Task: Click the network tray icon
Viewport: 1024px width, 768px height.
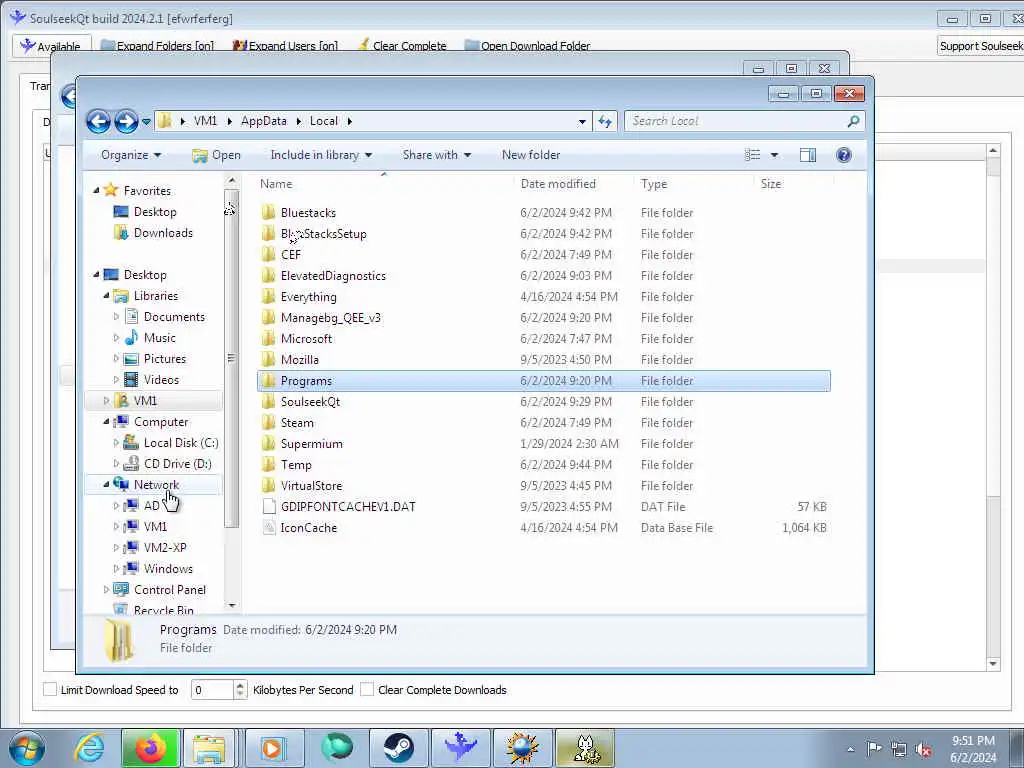Action: [x=899, y=749]
